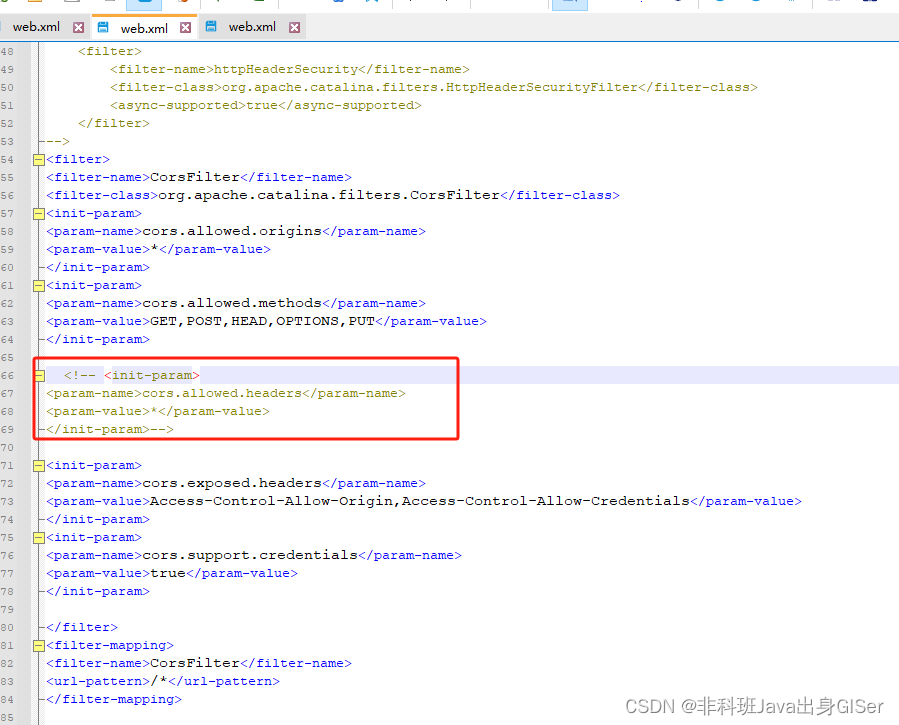Place cursor in CorsFilter filter-name on line 55
The width and height of the screenshot is (899, 725).
[194, 177]
